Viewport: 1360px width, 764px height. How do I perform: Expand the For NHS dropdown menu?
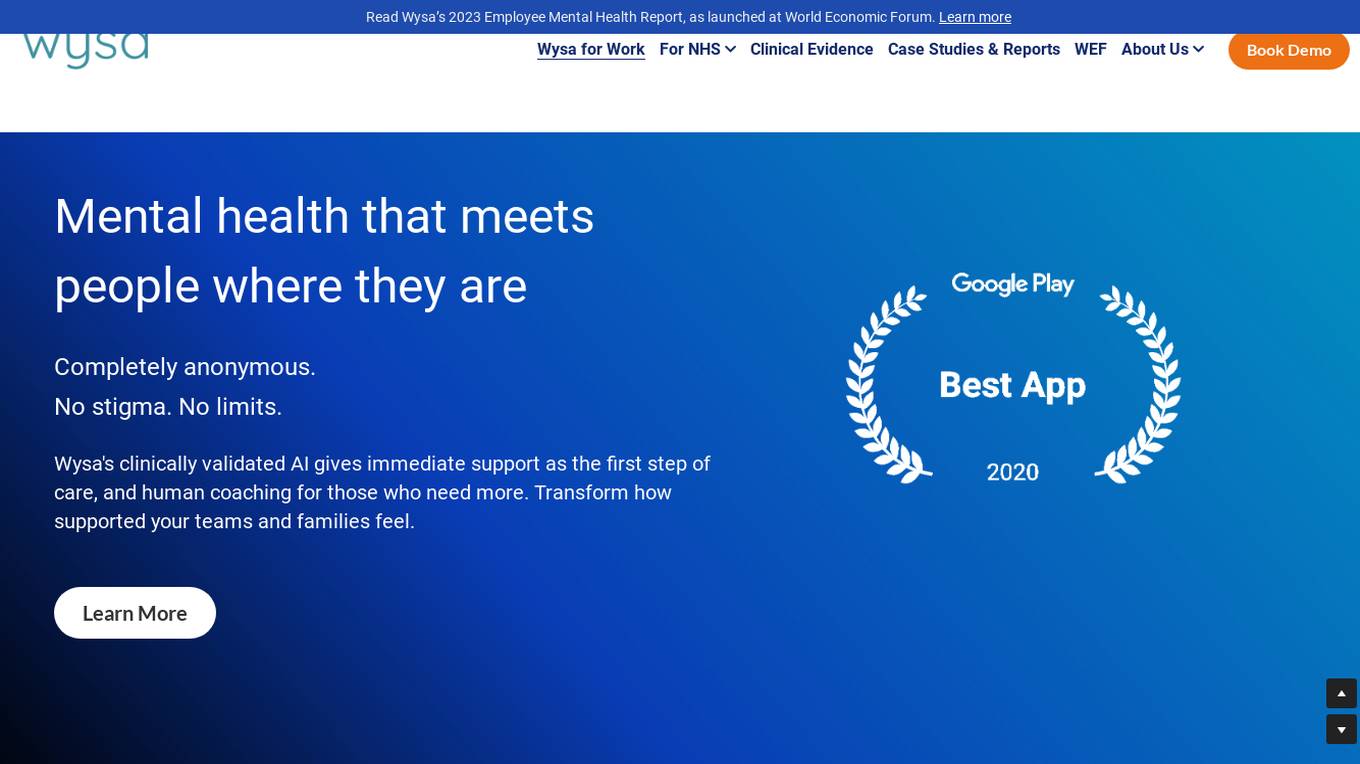(697, 50)
